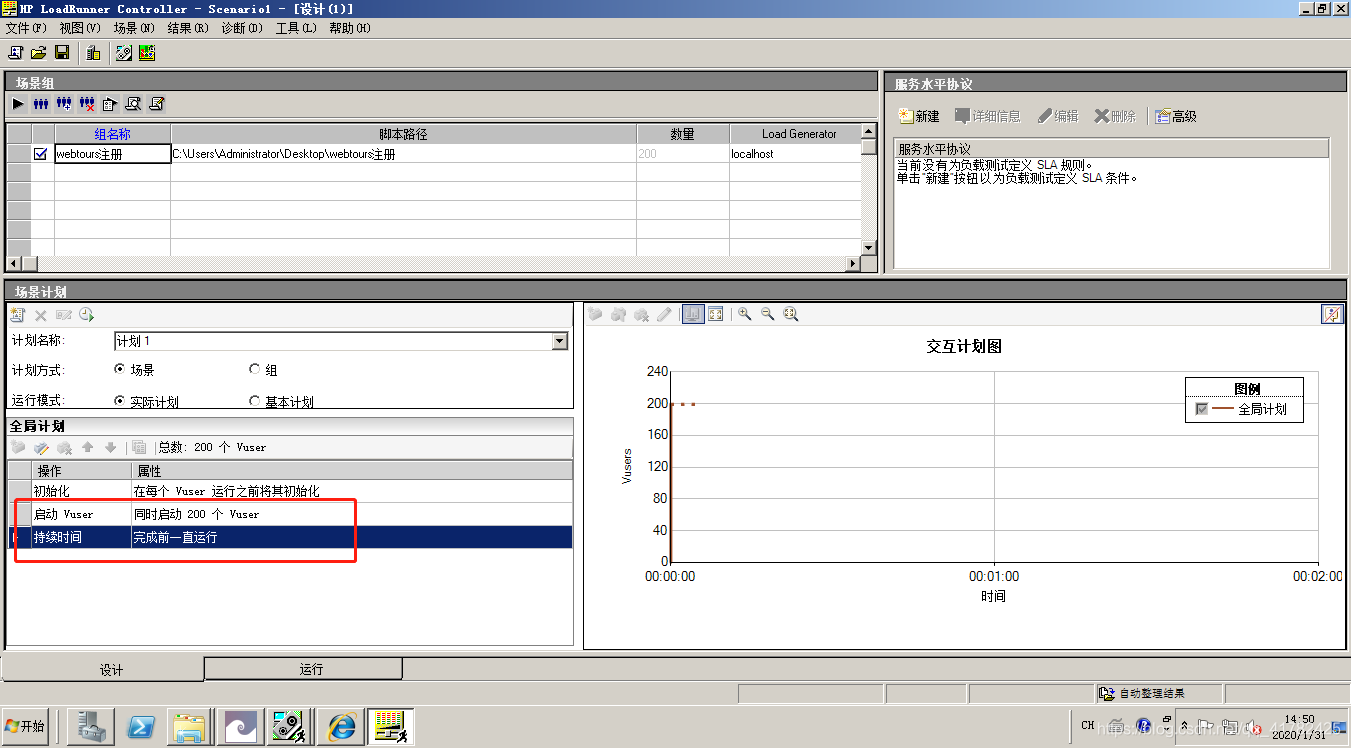The image size is (1351, 748).
Task: Click the graph Zoom Reset icon
Action: click(x=791, y=314)
